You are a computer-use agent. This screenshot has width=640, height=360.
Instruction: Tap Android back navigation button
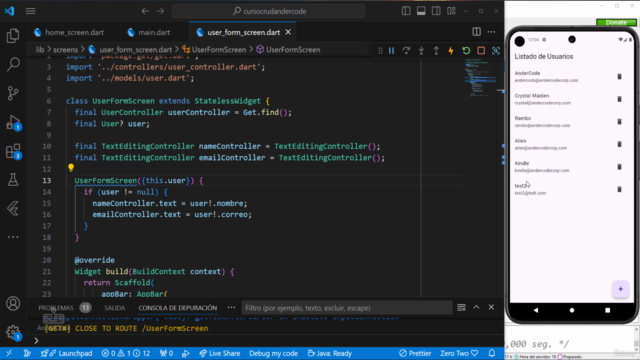click(x=536, y=310)
